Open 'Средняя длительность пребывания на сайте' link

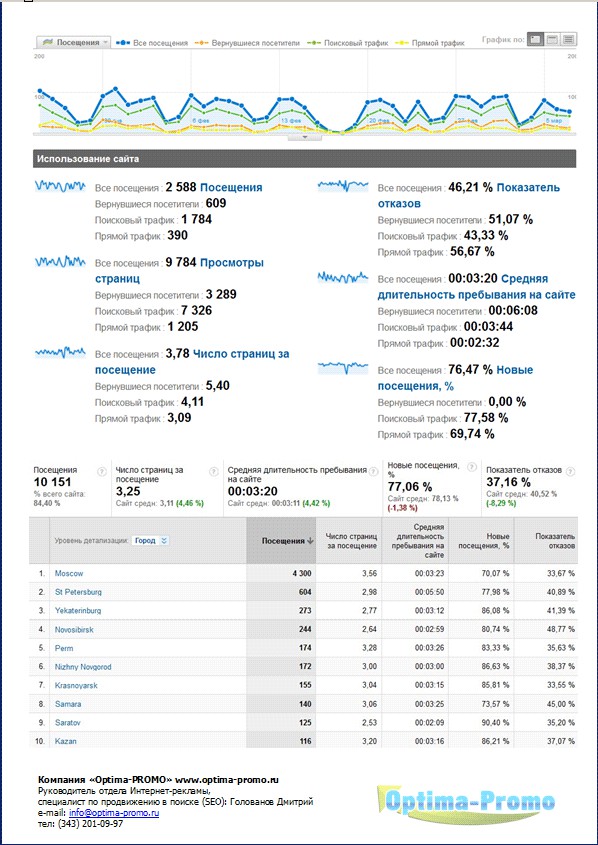pyautogui.click(x=476, y=287)
